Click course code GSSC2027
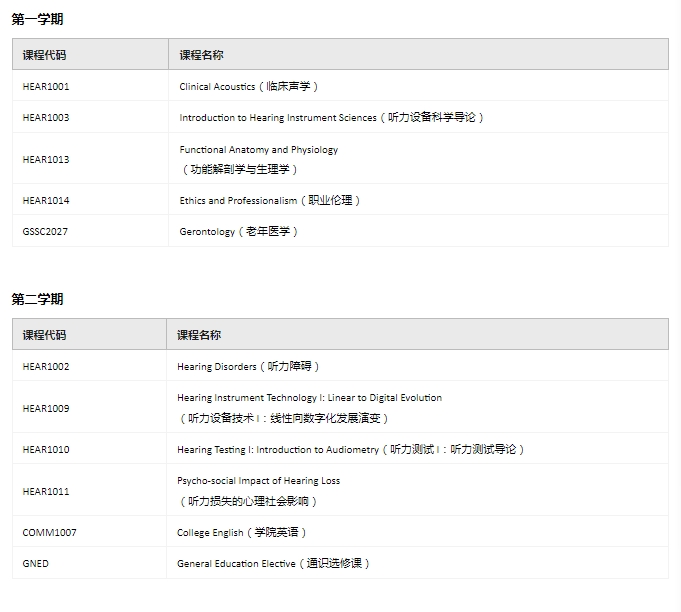 [x=45, y=232]
